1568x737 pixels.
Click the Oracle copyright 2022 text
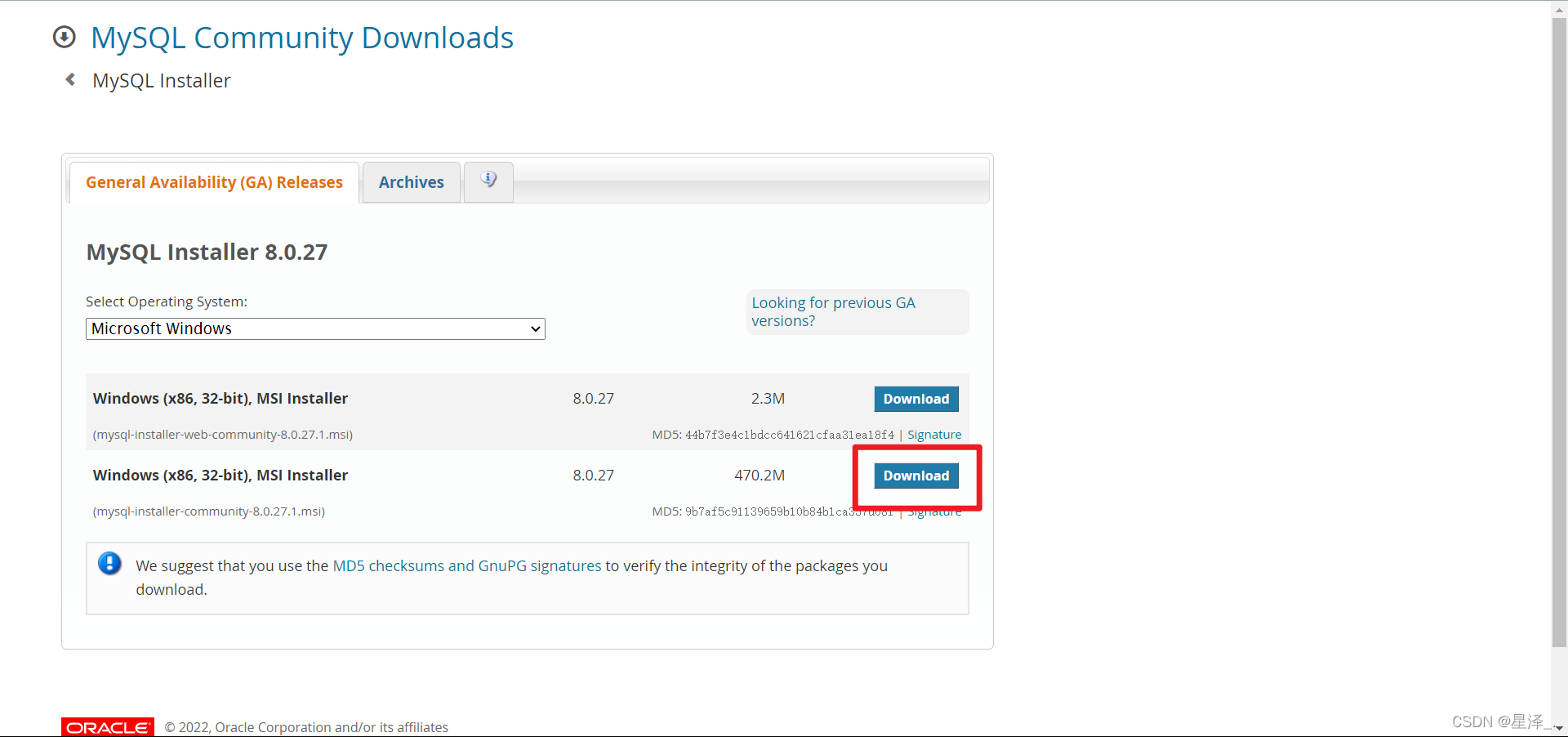[306, 727]
